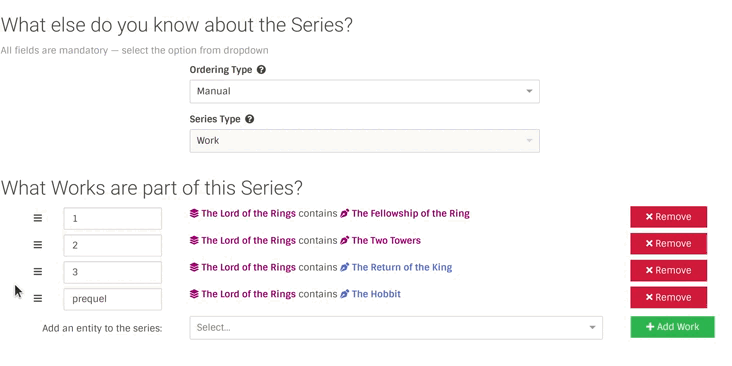The image size is (732, 366).
Task: Open the Series Type dropdown showing Work
Action: pyautogui.click(x=365, y=141)
